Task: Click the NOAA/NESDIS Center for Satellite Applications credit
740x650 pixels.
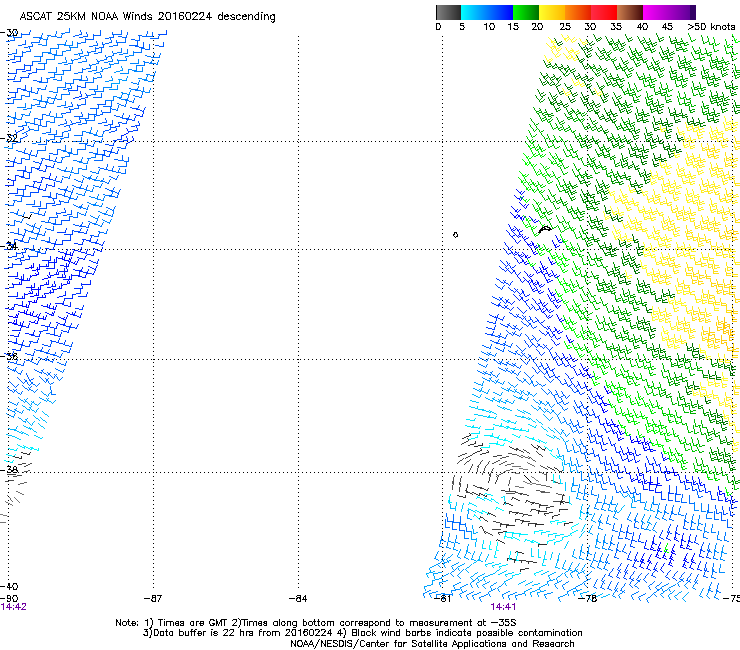Action: (x=432, y=644)
